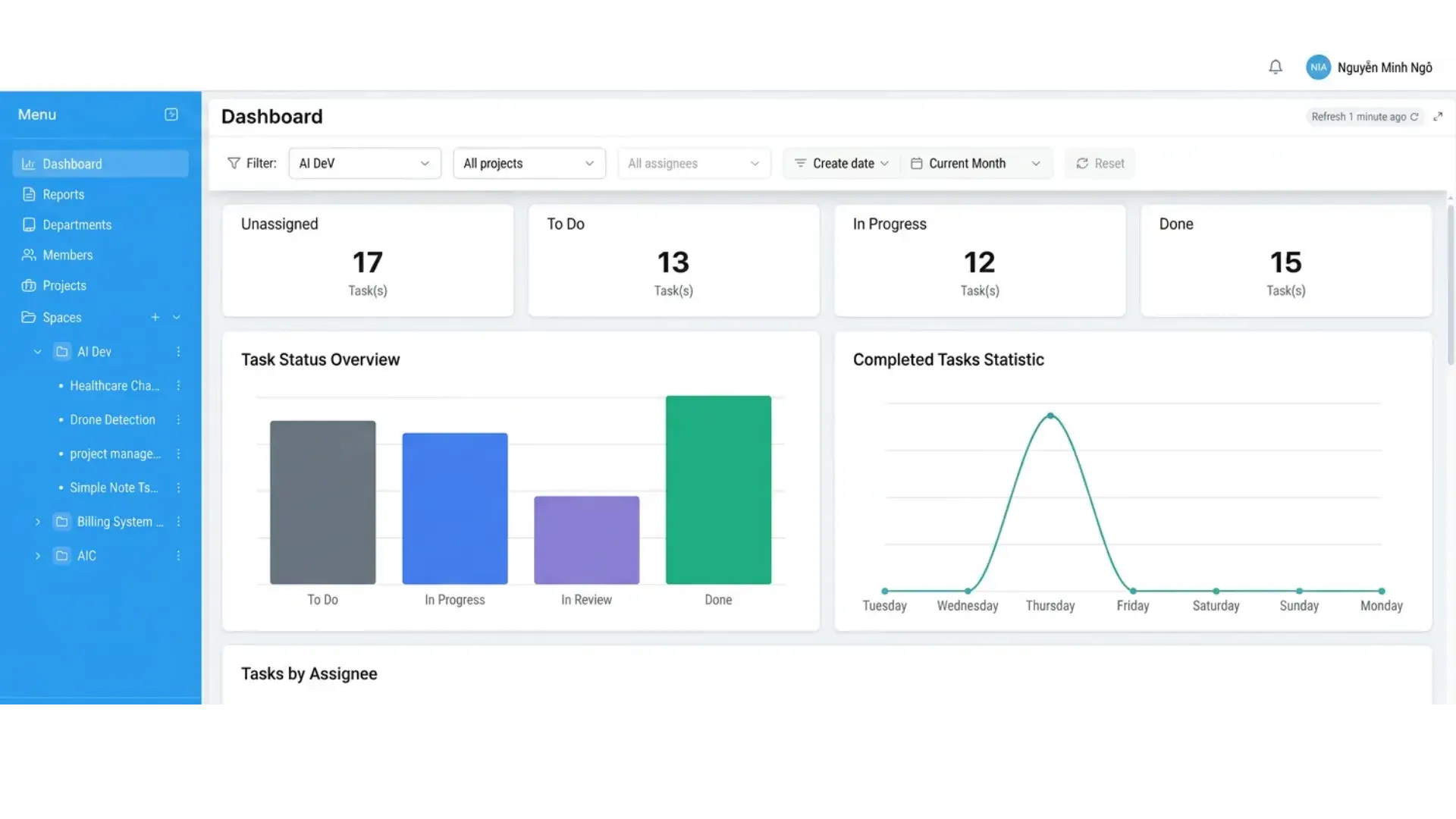Open the All projects dropdown
This screenshot has width=1456, height=819.
[x=529, y=163]
